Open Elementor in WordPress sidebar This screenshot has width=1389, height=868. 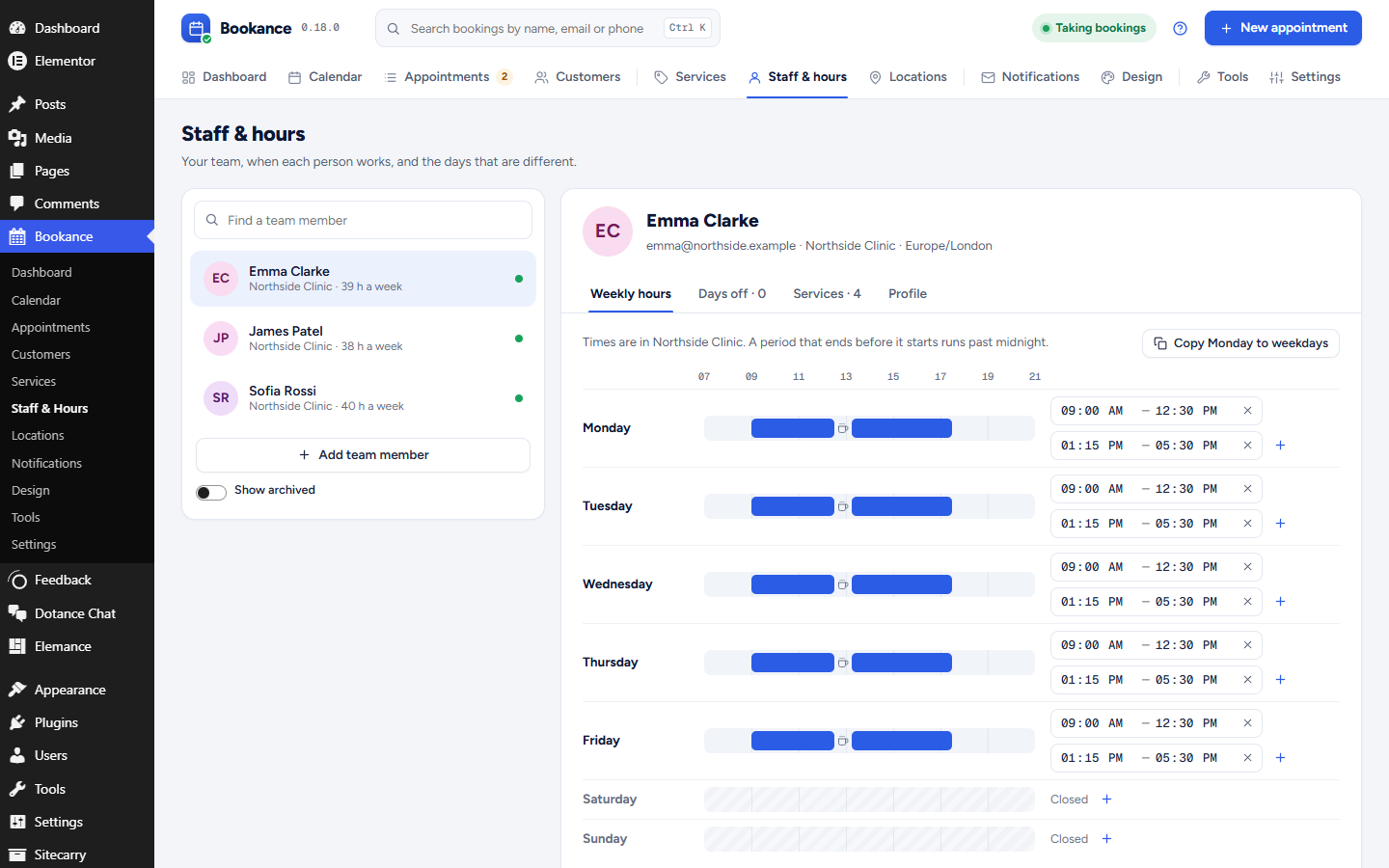click(x=77, y=61)
